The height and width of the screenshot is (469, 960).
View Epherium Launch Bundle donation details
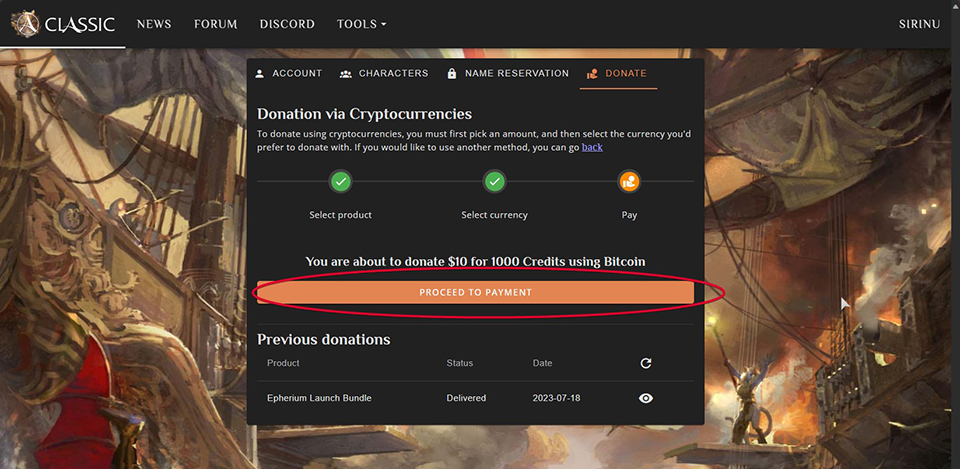(646, 398)
